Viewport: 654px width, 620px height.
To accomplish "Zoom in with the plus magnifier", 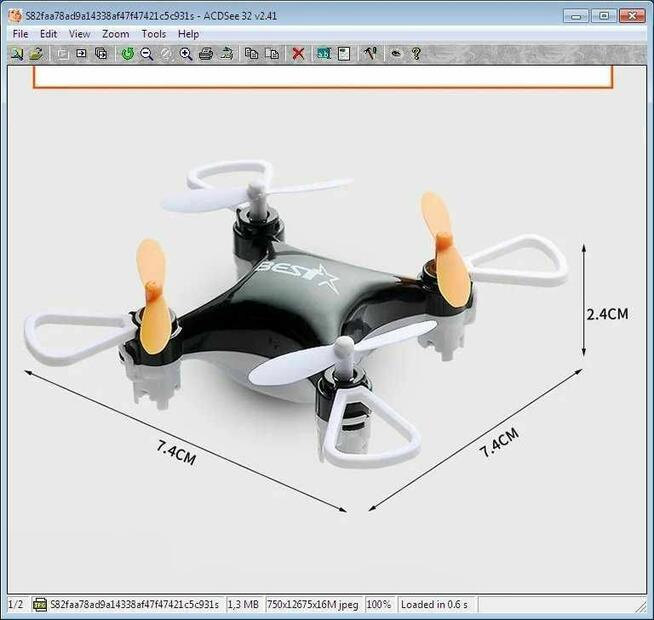I will click(186, 54).
